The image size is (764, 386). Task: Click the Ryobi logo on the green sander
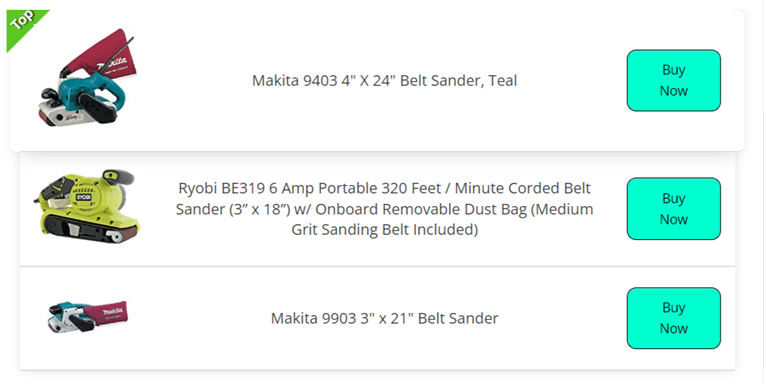[82, 196]
